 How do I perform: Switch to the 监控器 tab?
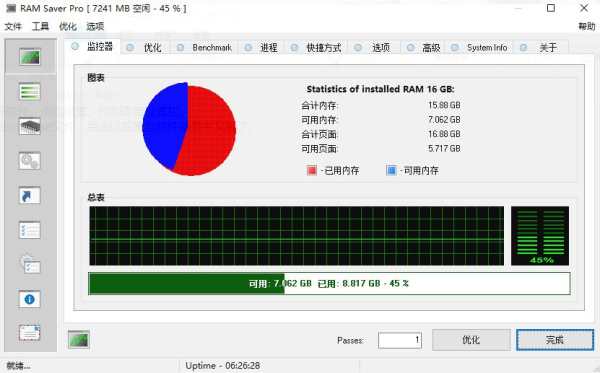pyautogui.click(x=93, y=47)
